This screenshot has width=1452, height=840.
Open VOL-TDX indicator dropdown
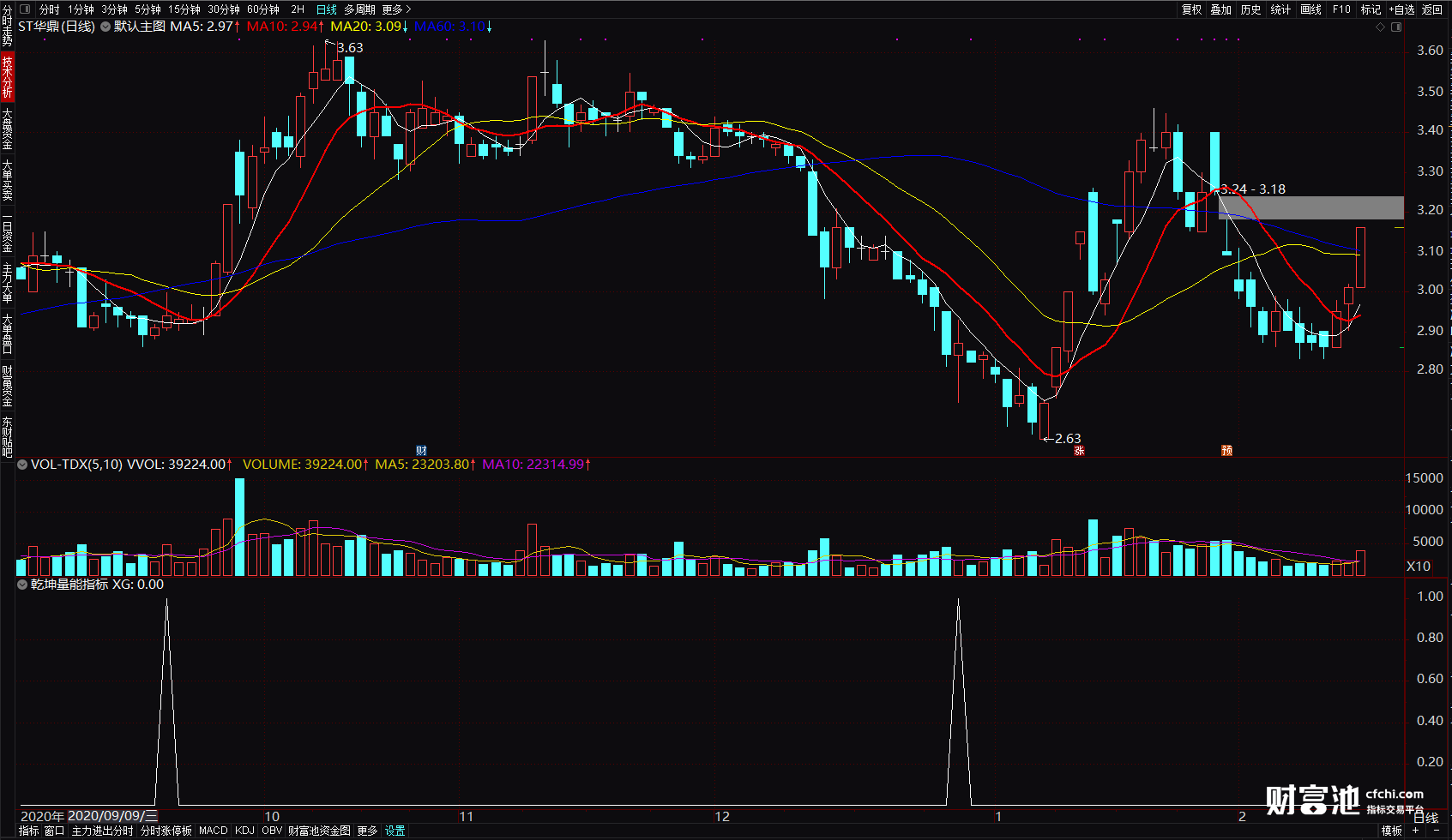coord(22,465)
